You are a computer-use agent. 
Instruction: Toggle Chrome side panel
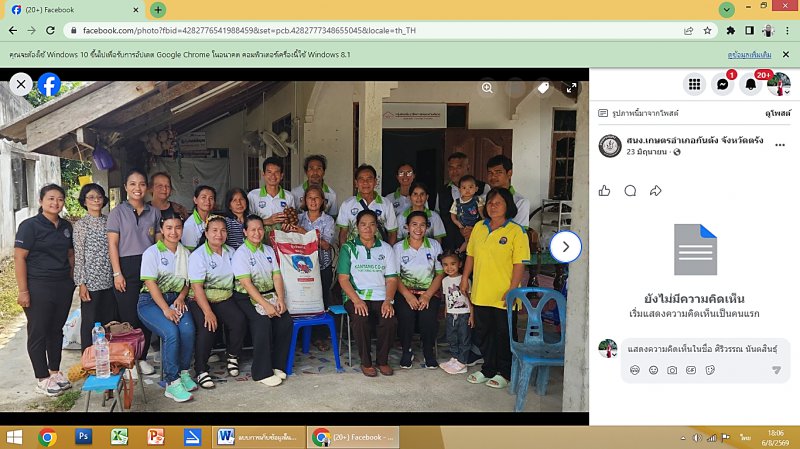(x=749, y=31)
